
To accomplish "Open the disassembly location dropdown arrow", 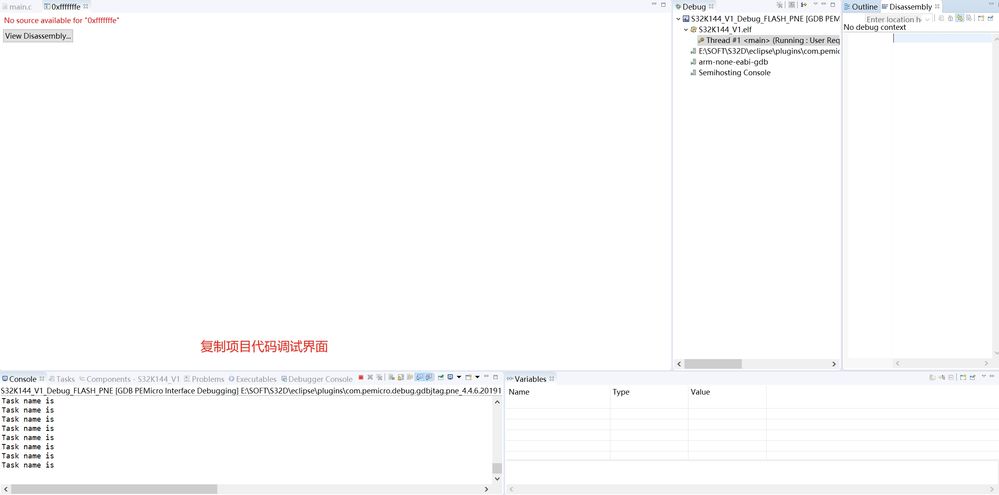I will click(x=928, y=19).
